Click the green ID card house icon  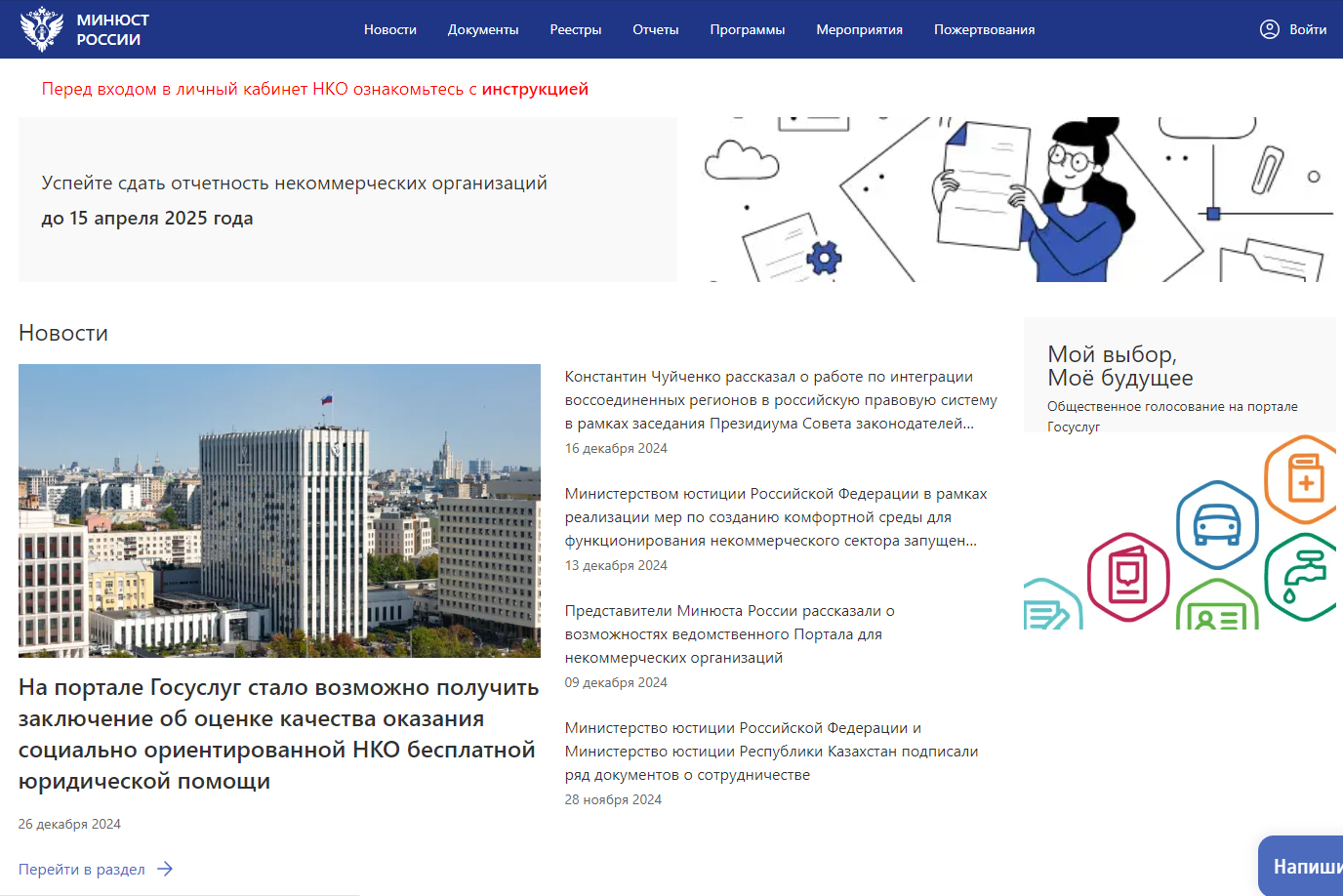1216,610
